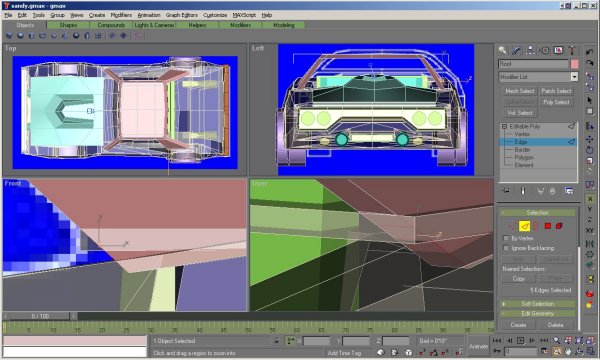Click the Pin Stack icon
600x360 pixels.
(506, 191)
